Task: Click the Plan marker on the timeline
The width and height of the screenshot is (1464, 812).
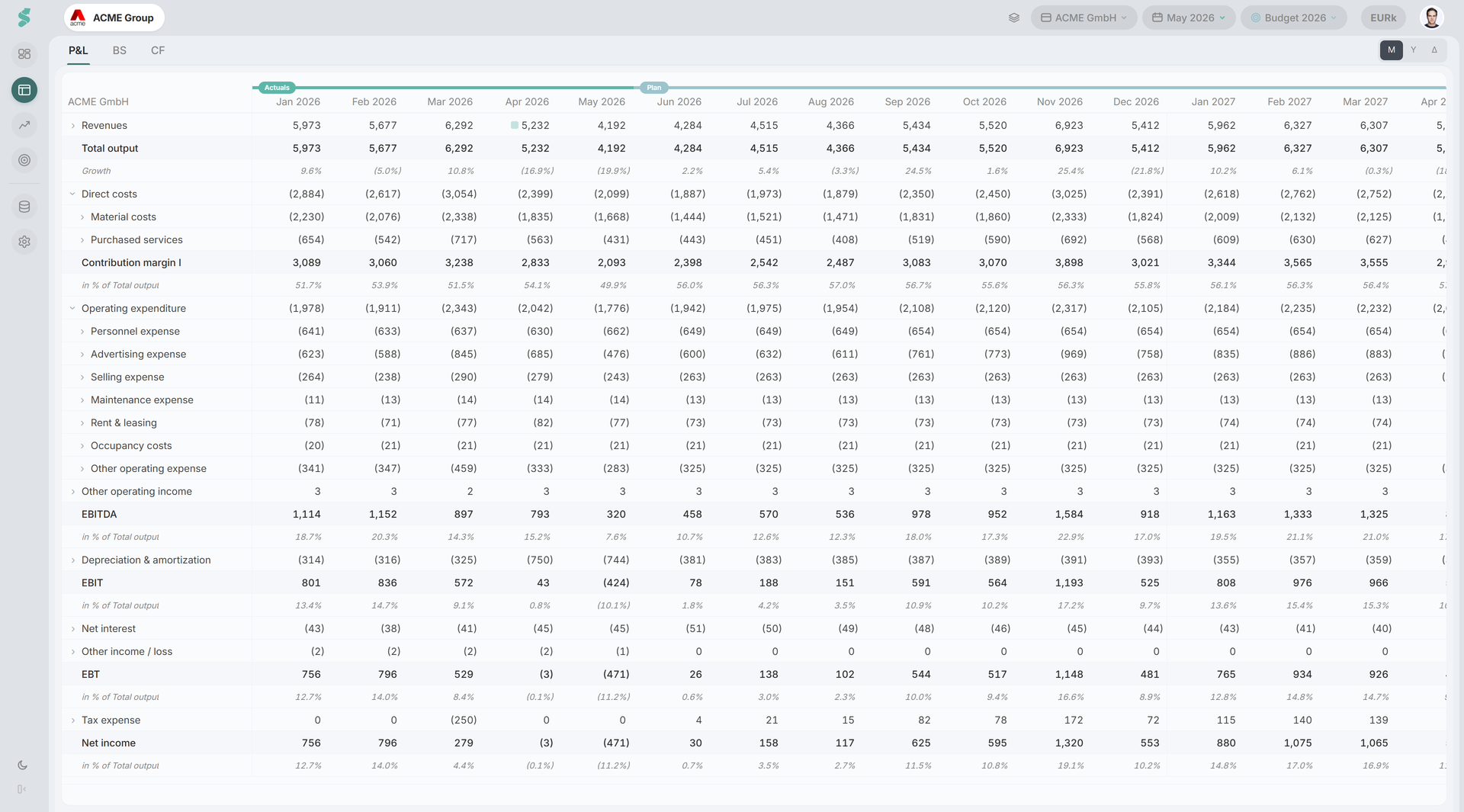Action: coord(654,88)
